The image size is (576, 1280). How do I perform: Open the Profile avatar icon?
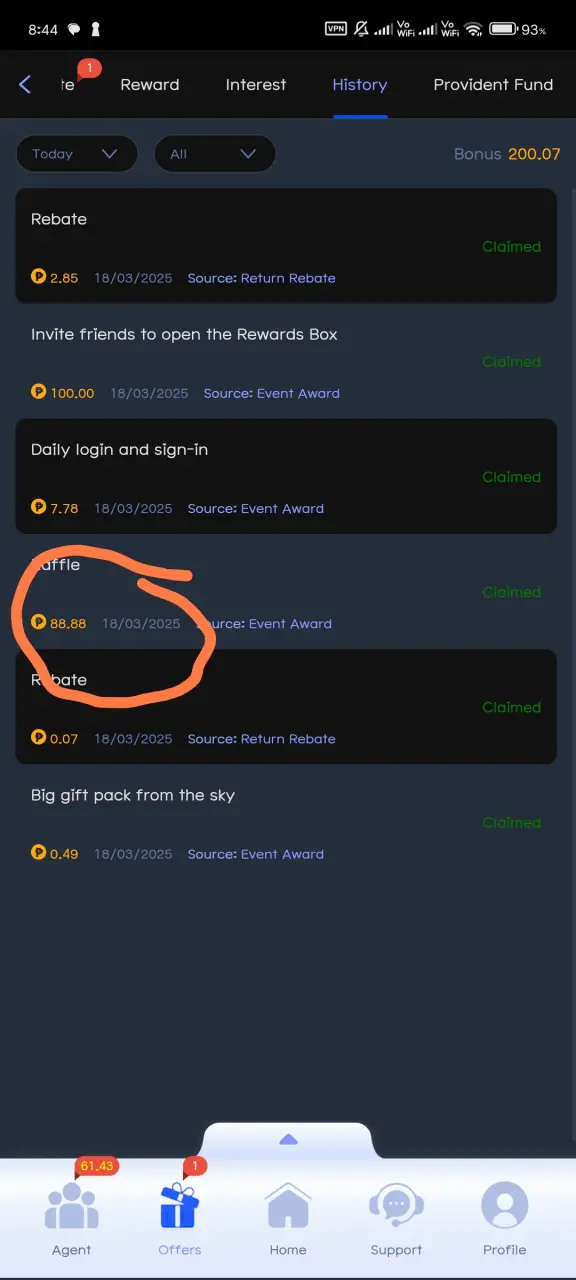pos(504,1207)
